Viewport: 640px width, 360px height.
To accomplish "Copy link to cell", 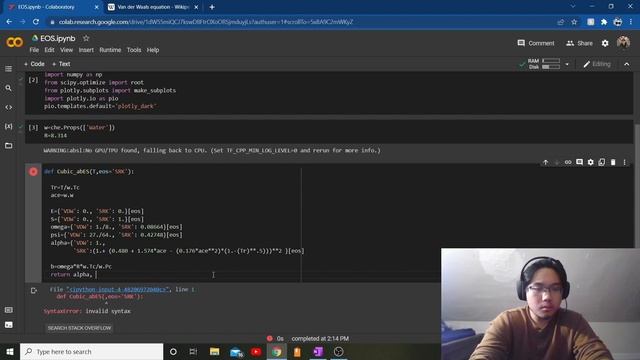I will click(x=568, y=162).
